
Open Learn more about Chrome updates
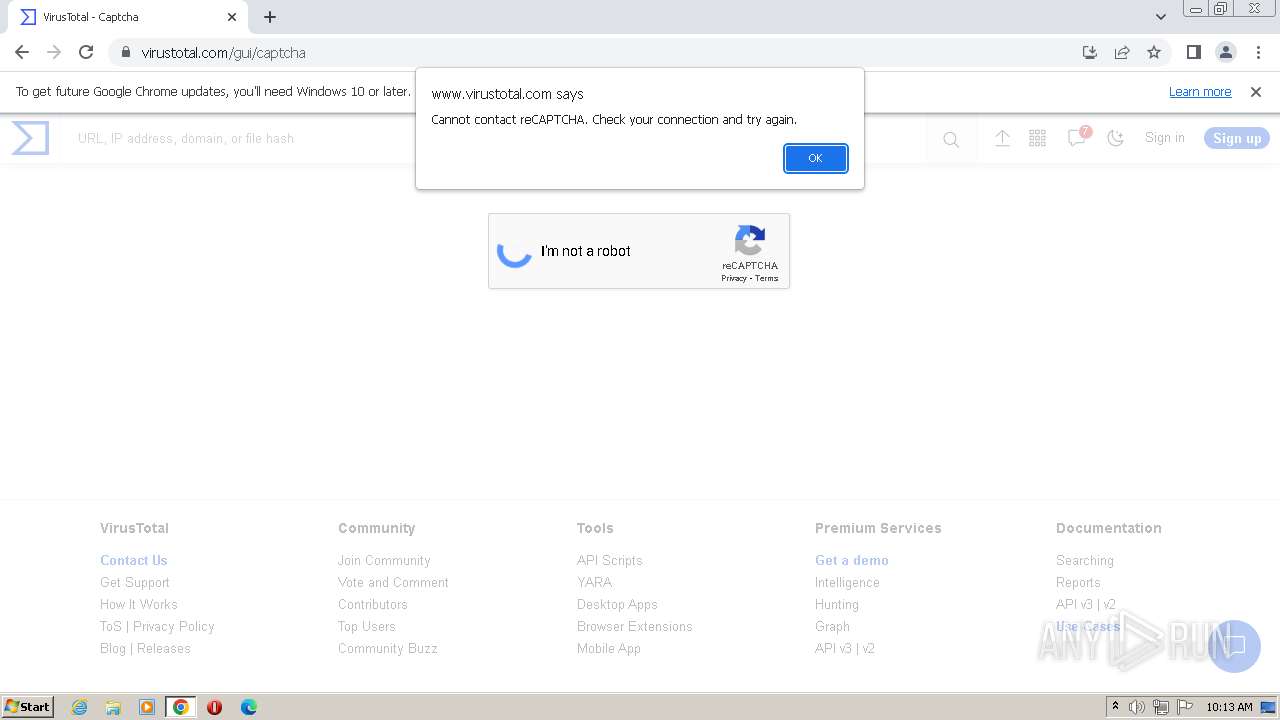point(1200,92)
